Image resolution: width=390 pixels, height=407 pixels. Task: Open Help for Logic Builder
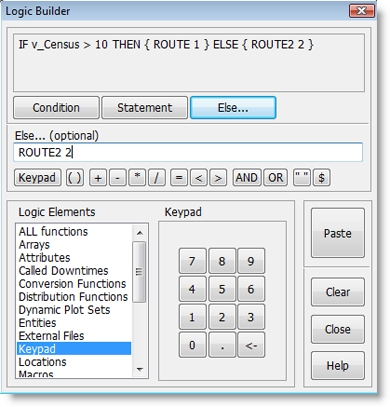[x=338, y=366]
